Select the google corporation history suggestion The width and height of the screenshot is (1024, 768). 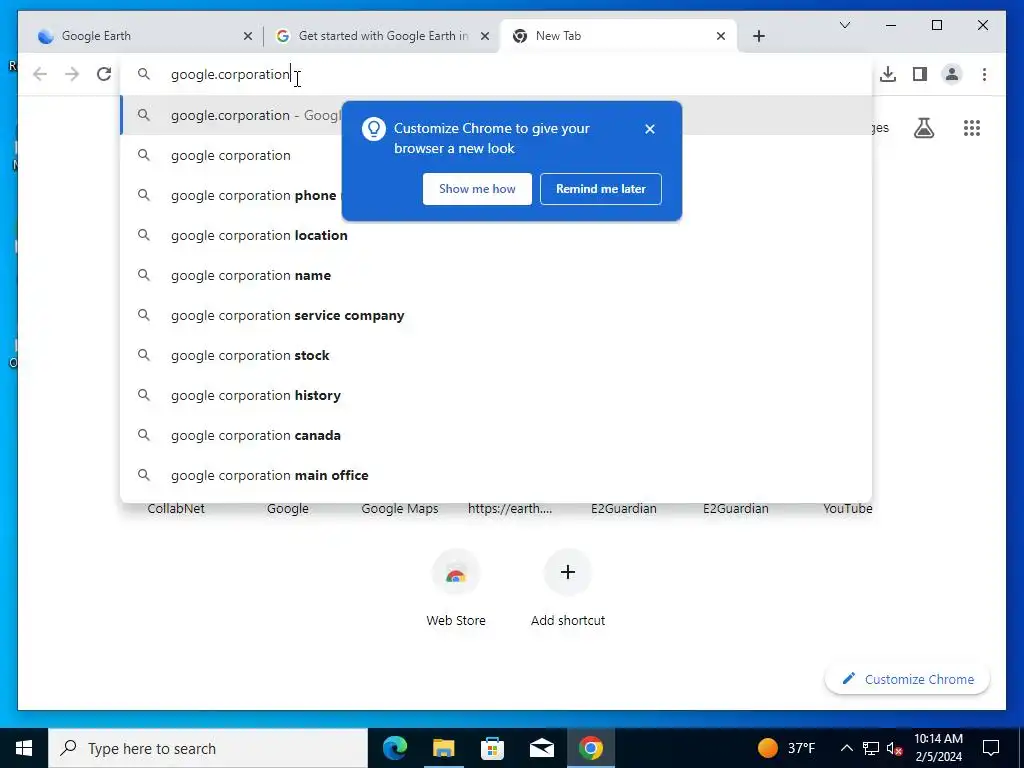point(496,395)
